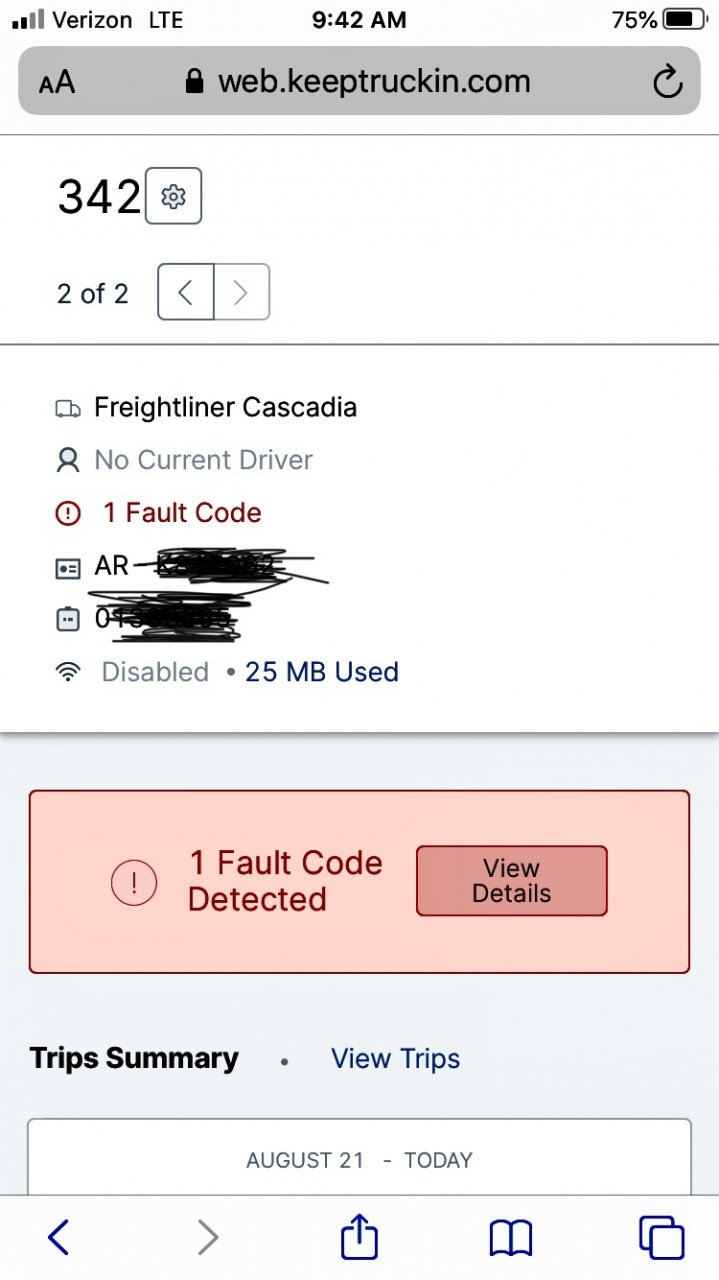Select the AUGUST 21 - TODAY date range
Viewport: 719px width, 1280px height.
click(359, 1160)
